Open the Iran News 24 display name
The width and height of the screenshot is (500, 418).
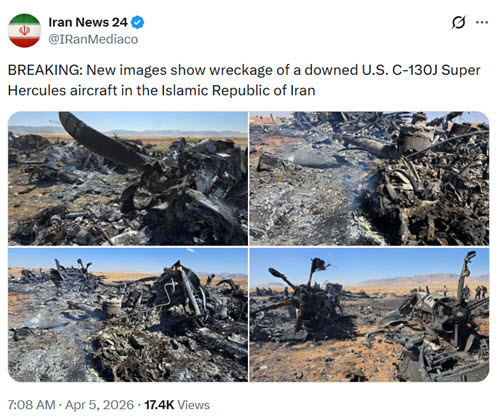coord(88,22)
